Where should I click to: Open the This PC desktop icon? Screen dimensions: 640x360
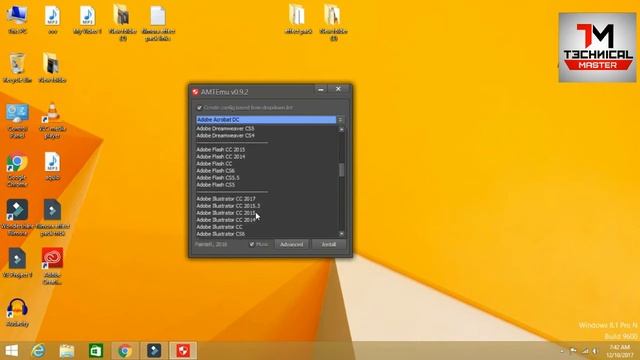click(17, 19)
